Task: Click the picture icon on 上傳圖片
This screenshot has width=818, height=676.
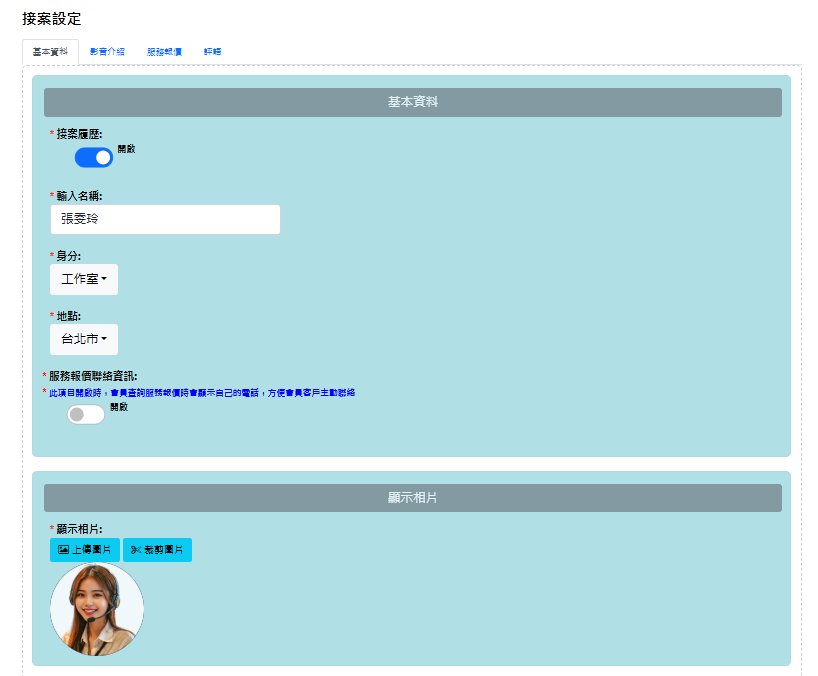Action: click(x=63, y=550)
